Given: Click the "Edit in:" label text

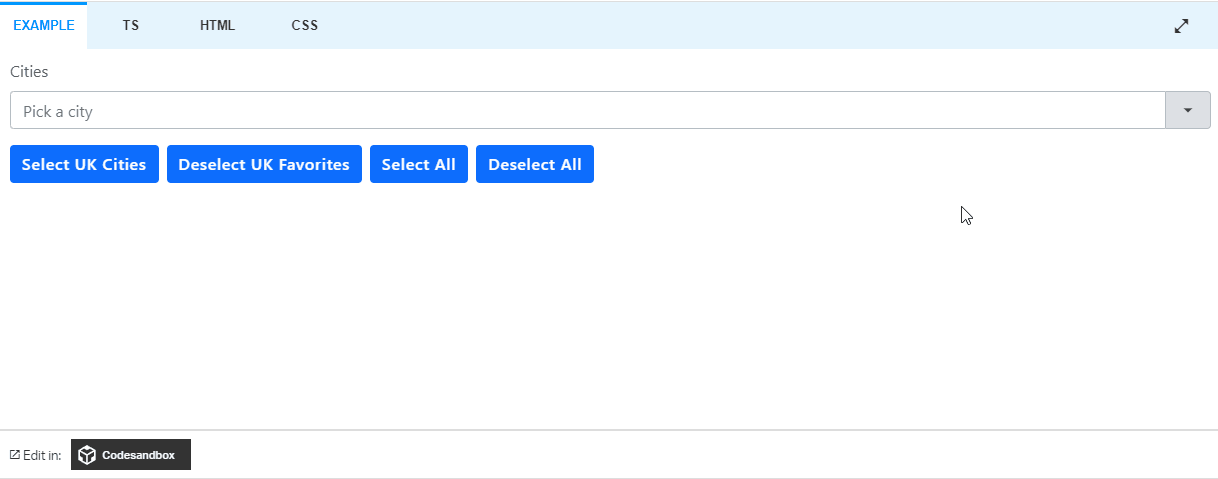Looking at the screenshot, I should coord(42,455).
